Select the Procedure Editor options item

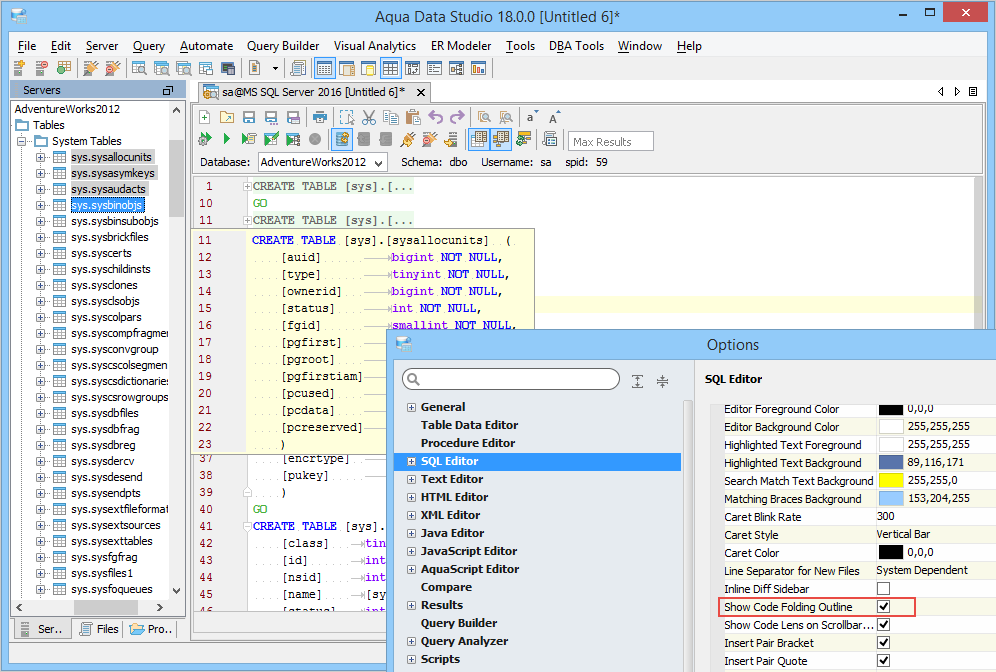pyautogui.click(x=468, y=443)
